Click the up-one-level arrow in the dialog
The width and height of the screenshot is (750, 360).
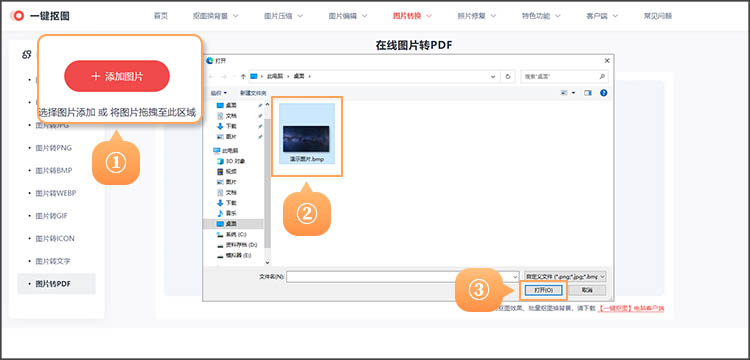click(243, 76)
